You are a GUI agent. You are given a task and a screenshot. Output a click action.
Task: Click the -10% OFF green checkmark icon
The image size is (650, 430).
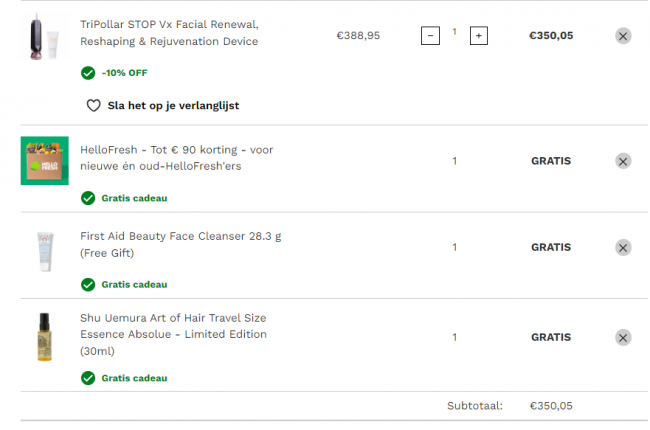pyautogui.click(x=89, y=73)
